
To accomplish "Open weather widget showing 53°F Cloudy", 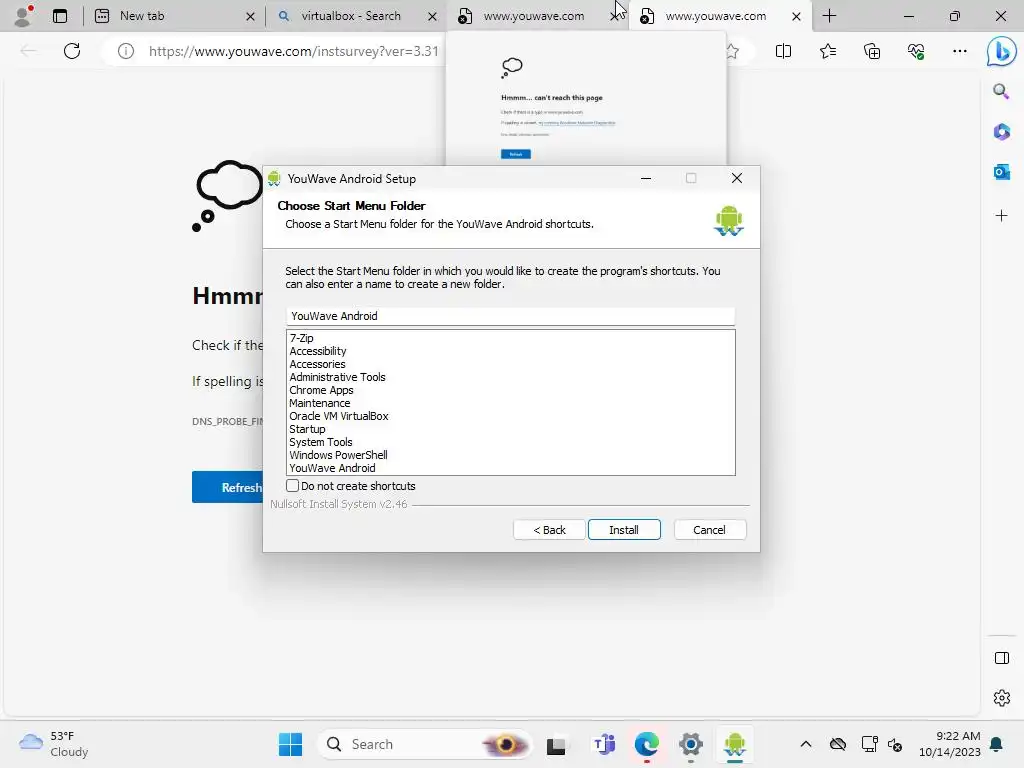I will coord(54,744).
